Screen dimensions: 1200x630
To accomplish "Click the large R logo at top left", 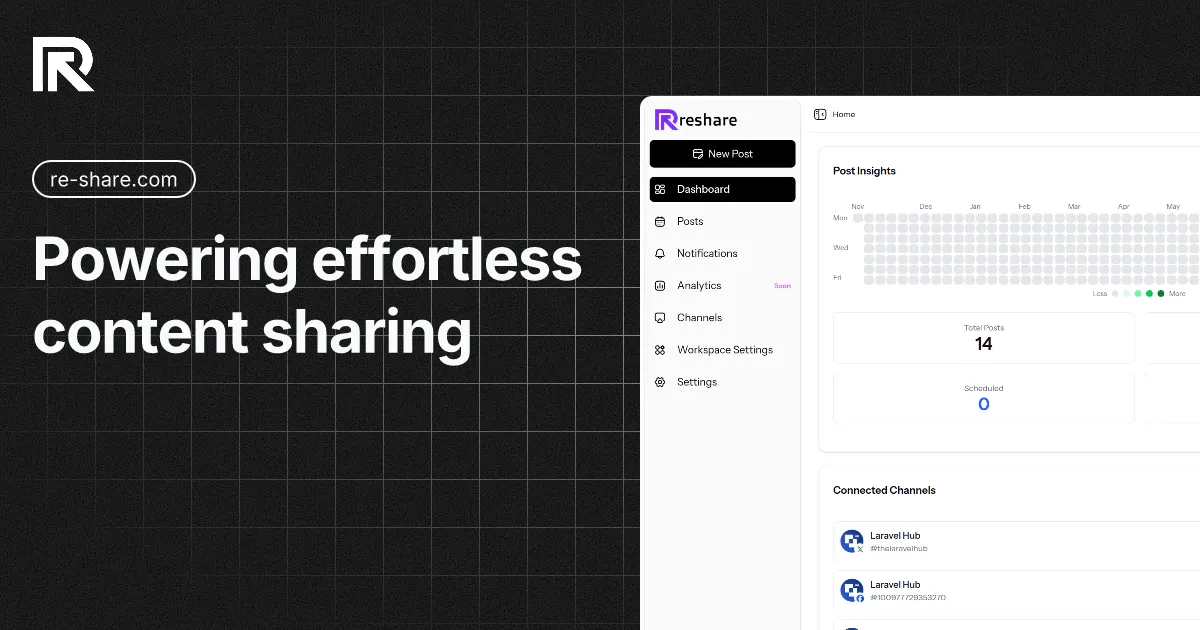I will pos(63,64).
